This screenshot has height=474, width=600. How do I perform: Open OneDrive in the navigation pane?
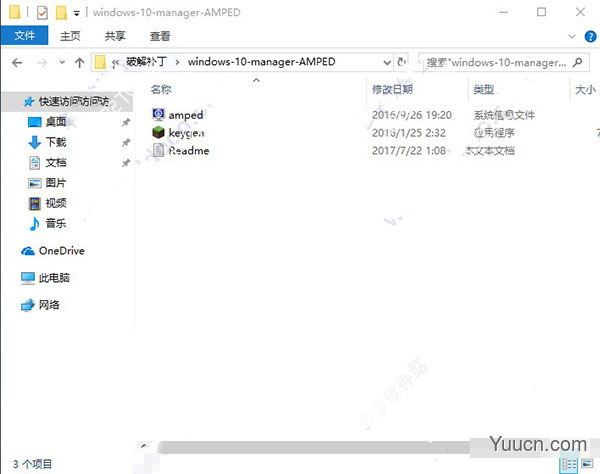62,251
